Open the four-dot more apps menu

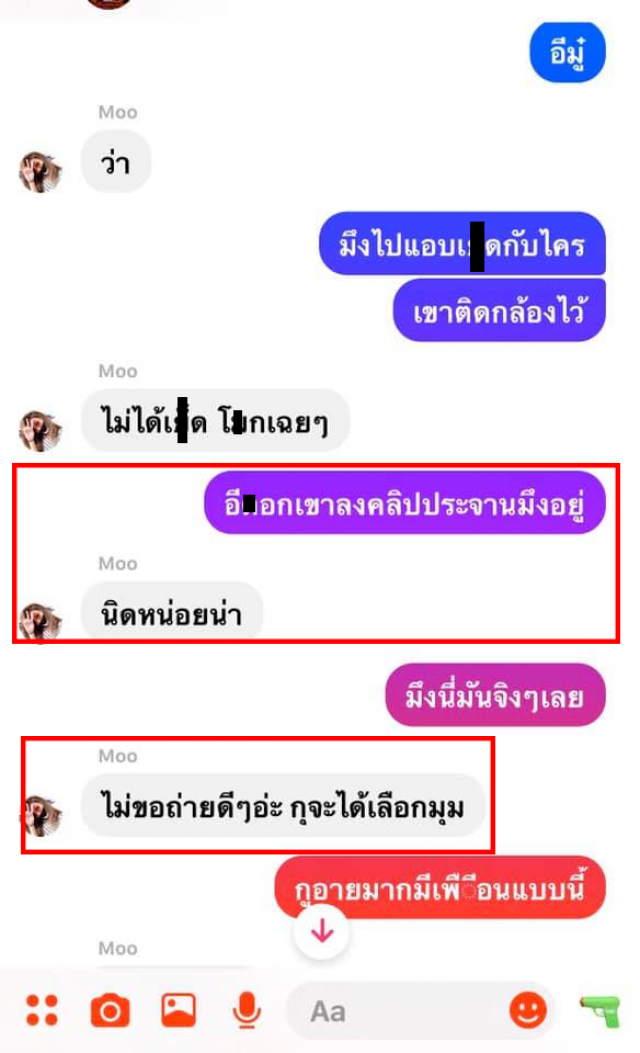[42, 1010]
